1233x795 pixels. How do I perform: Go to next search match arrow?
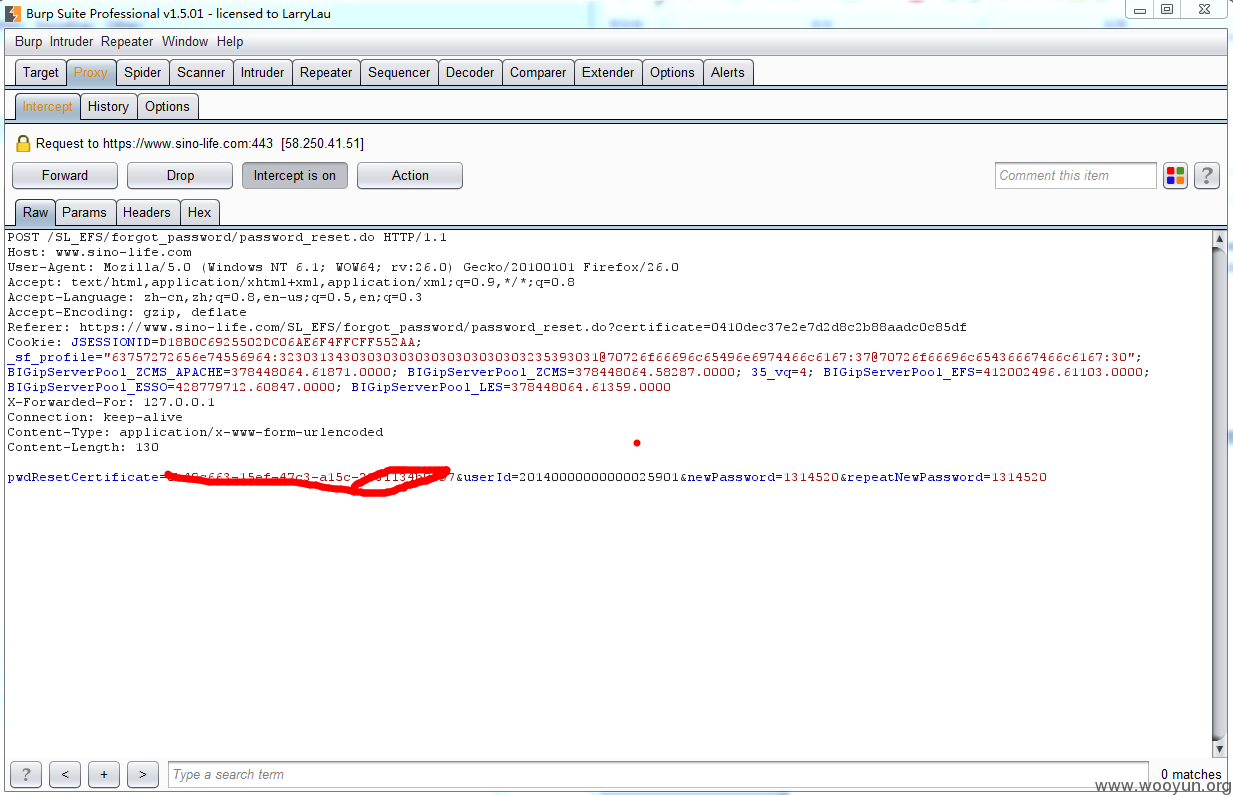[143, 774]
